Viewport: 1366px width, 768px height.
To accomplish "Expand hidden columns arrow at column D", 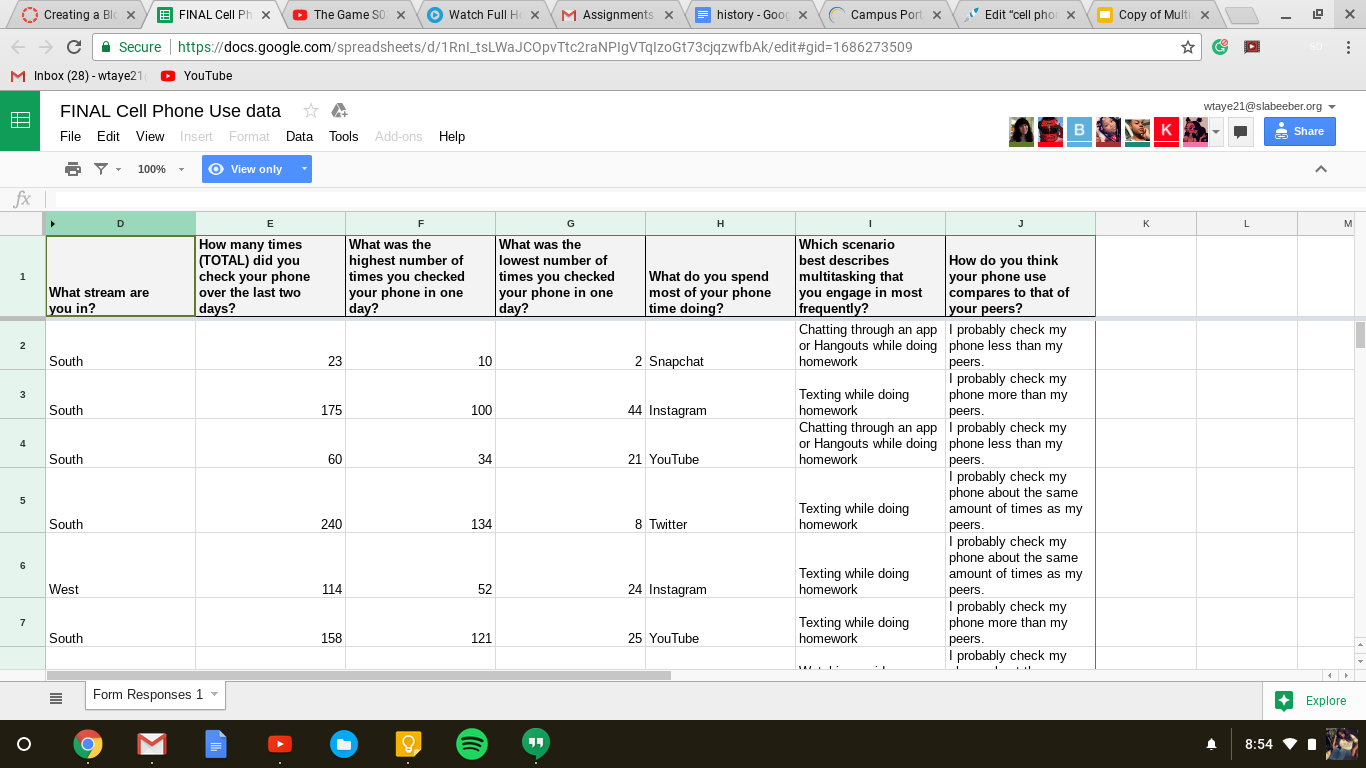I will click(53, 224).
